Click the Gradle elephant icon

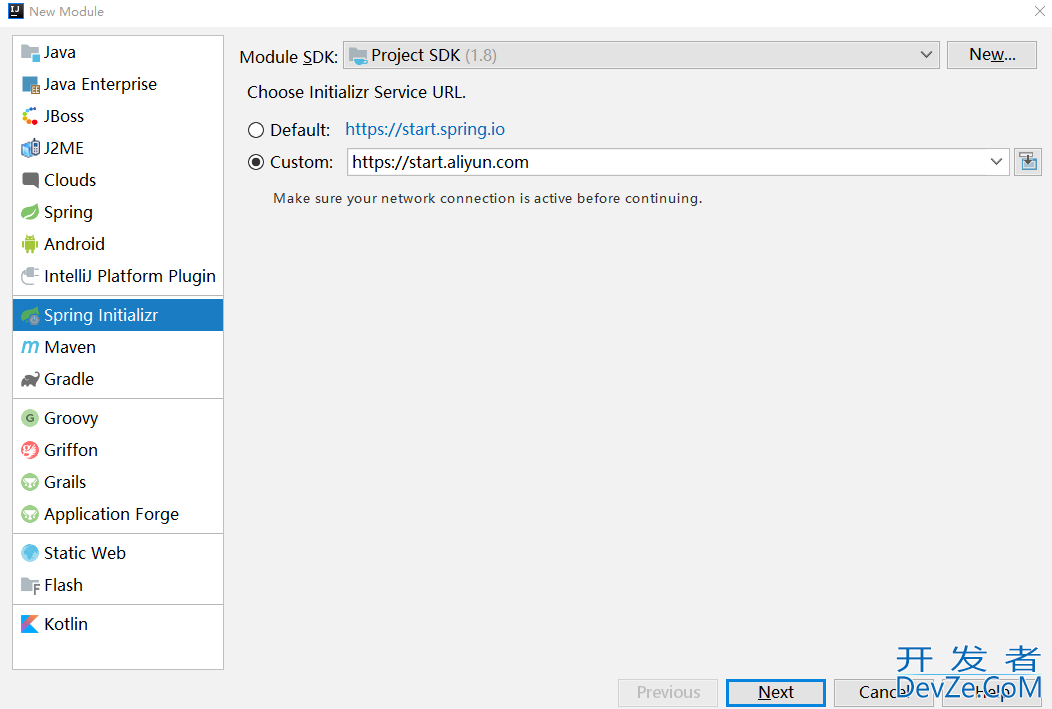point(30,380)
